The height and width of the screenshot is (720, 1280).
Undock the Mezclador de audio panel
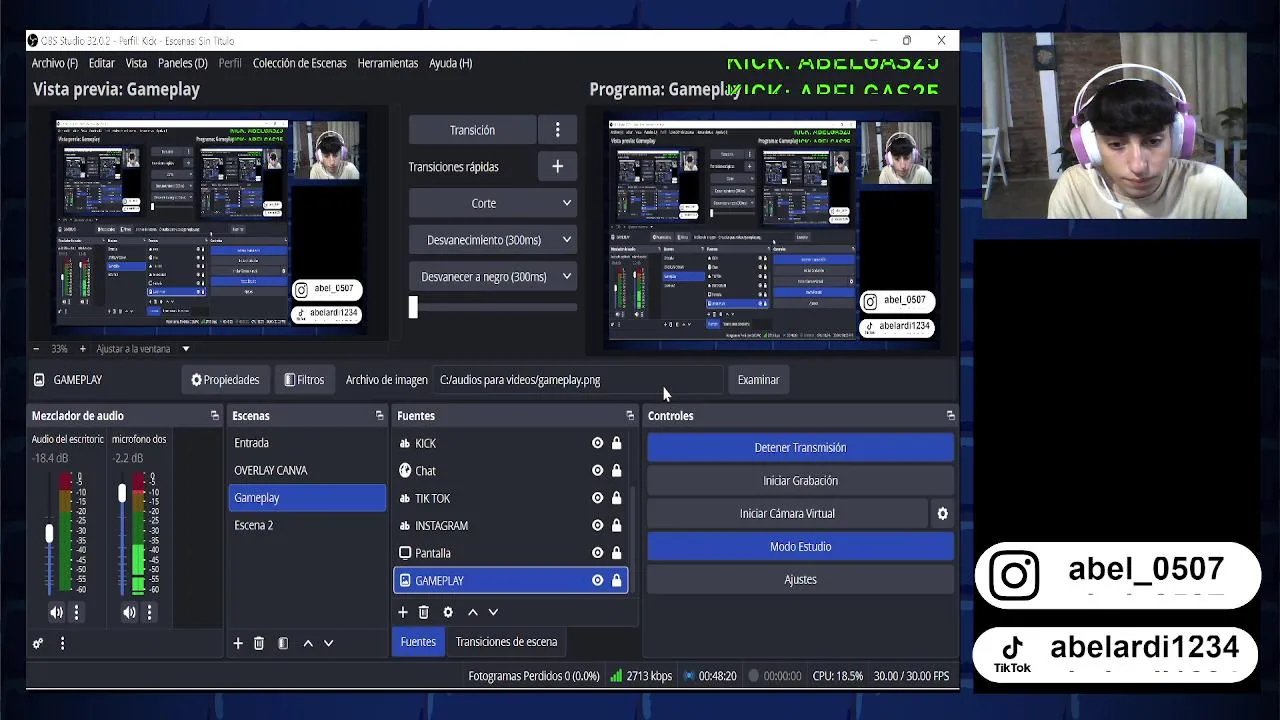214,415
